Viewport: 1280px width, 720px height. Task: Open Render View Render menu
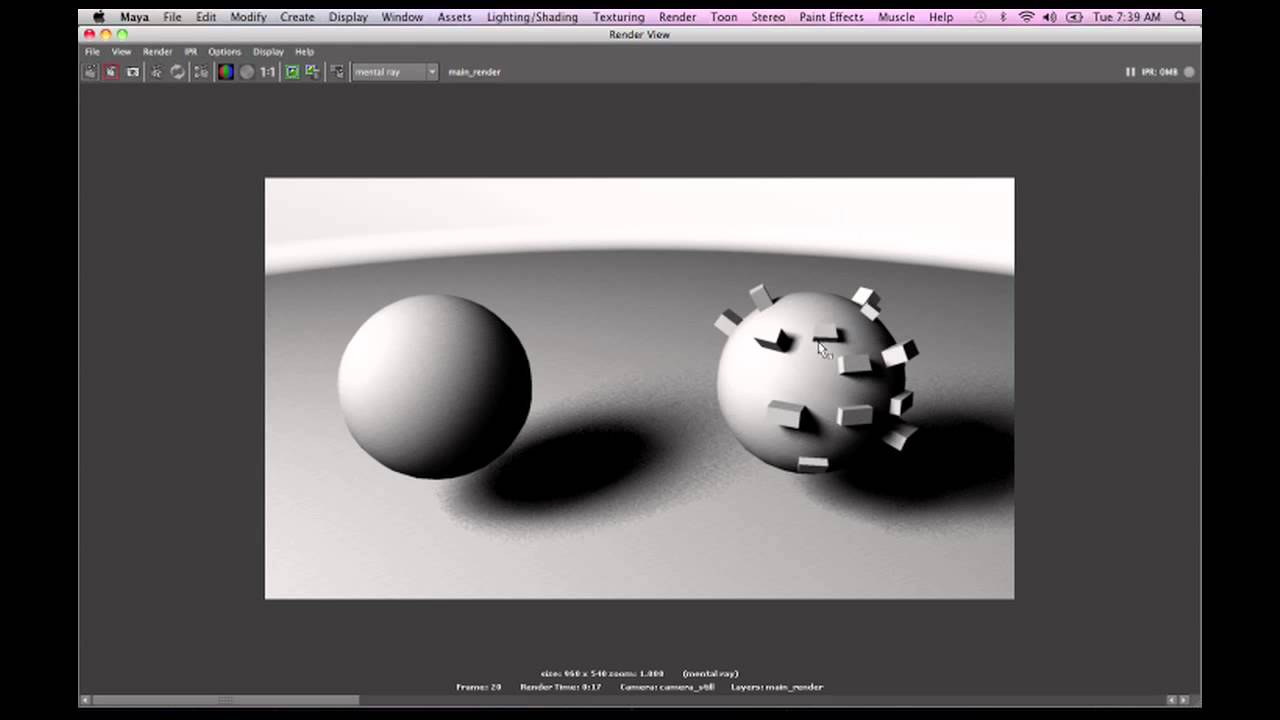[x=157, y=52]
